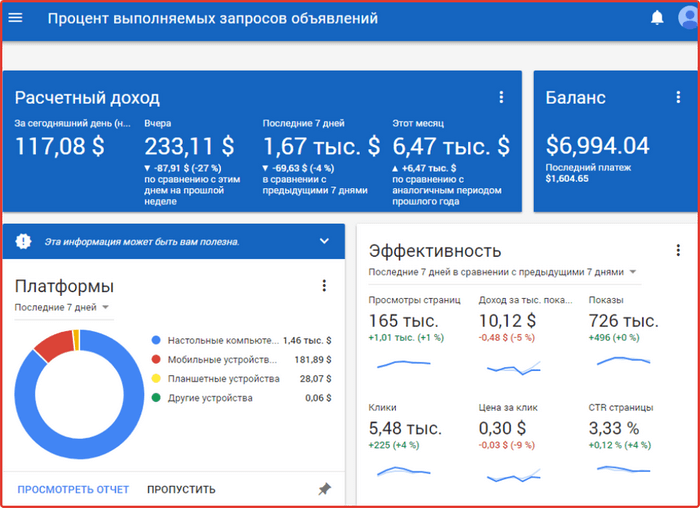Open Платформы period dropdown Последние 7 дней
The height and width of the screenshot is (508, 700).
pyautogui.click(x=62, y=307)
